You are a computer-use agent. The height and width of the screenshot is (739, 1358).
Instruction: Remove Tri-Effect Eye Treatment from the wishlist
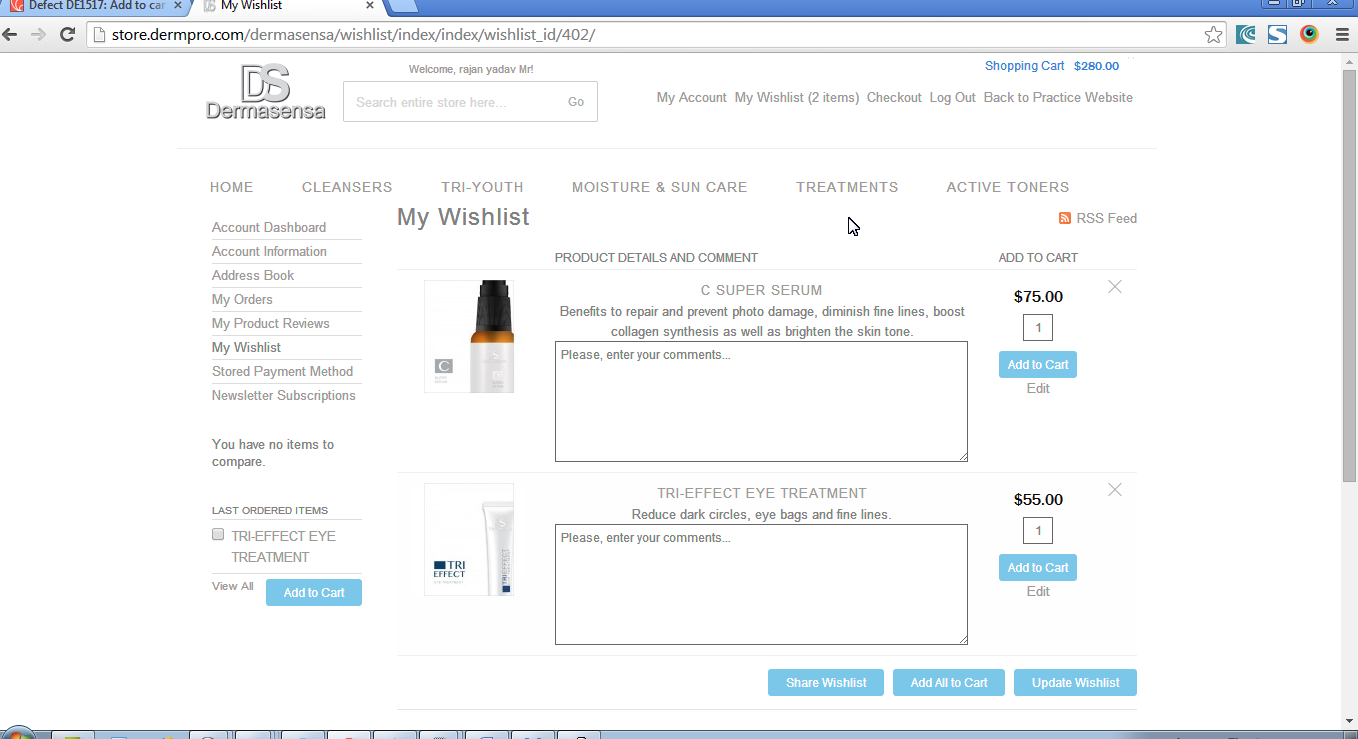click(x=1115, y=490)
